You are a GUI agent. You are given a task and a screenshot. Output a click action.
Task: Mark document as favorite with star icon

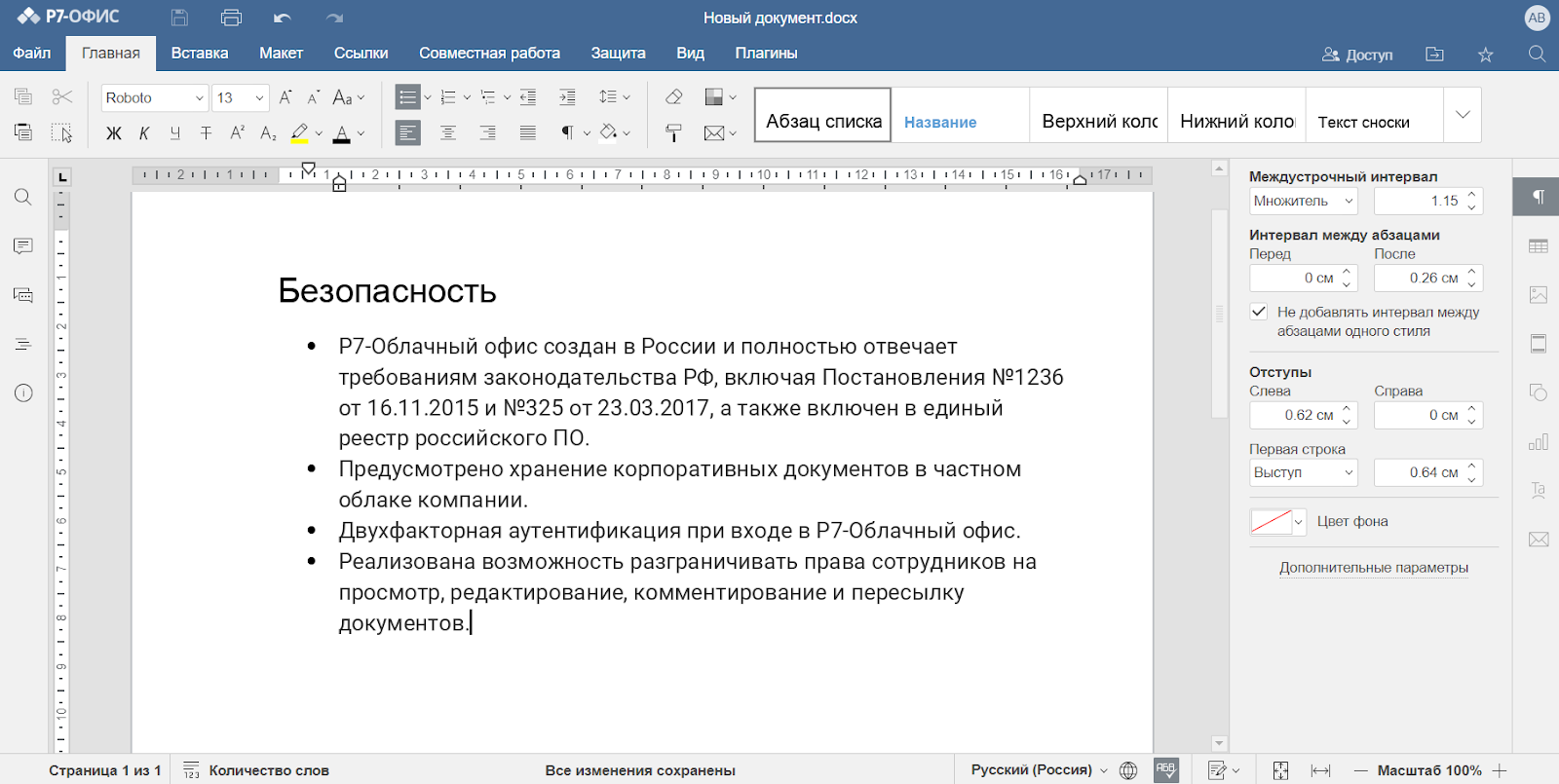(1485, 55)
